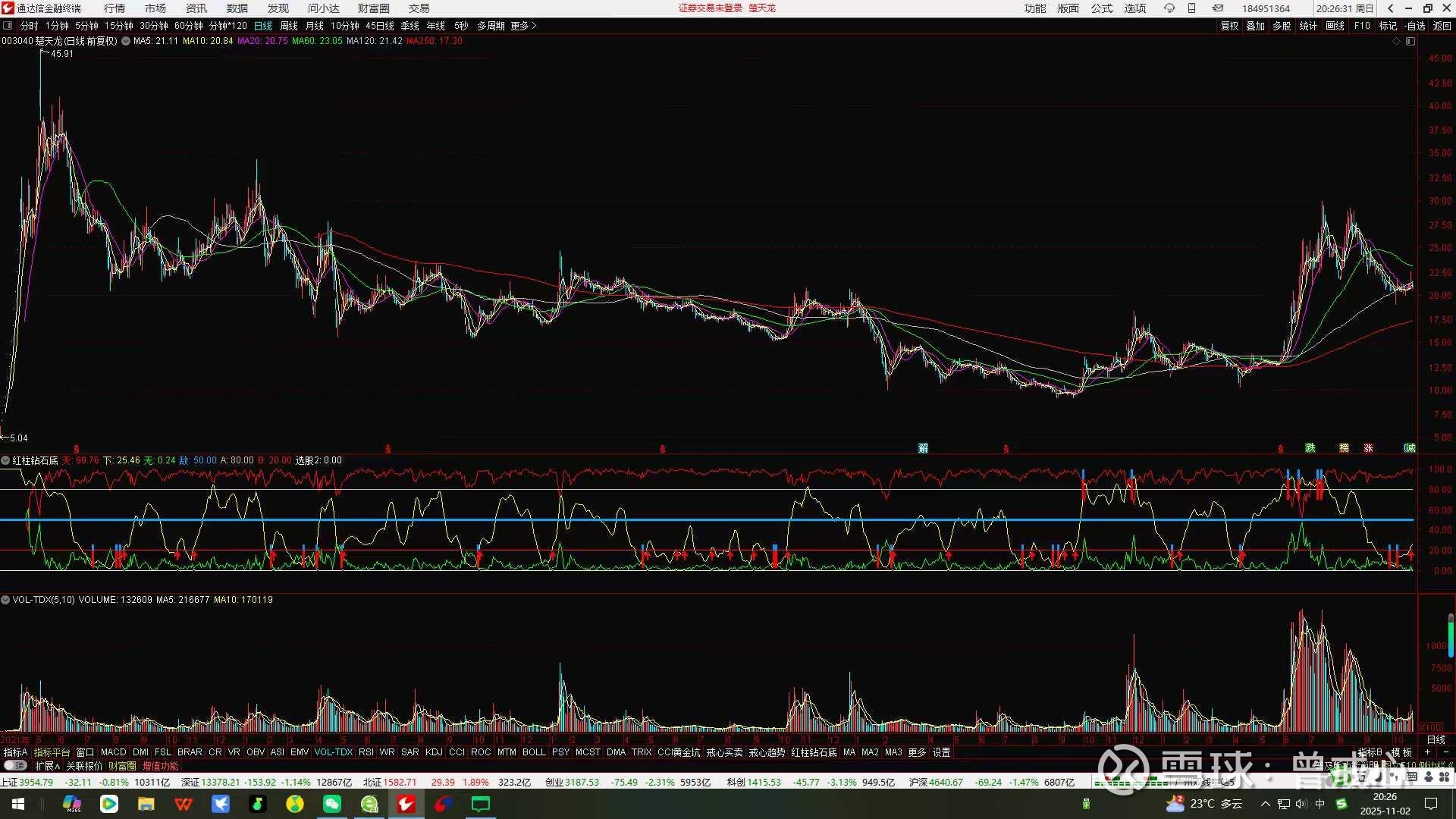Image resolution: width=1456 pixels, height=819 pixels.
Task: Click the panel icon left of 分时
Action: pos(8,26)
